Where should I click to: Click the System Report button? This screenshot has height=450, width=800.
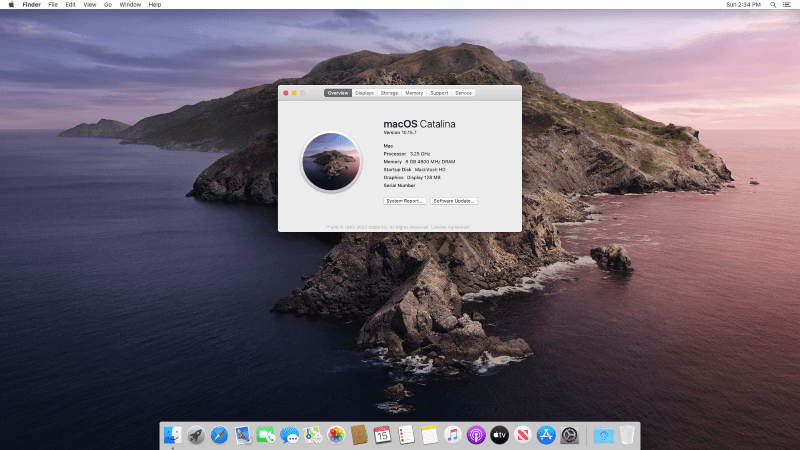405,201
